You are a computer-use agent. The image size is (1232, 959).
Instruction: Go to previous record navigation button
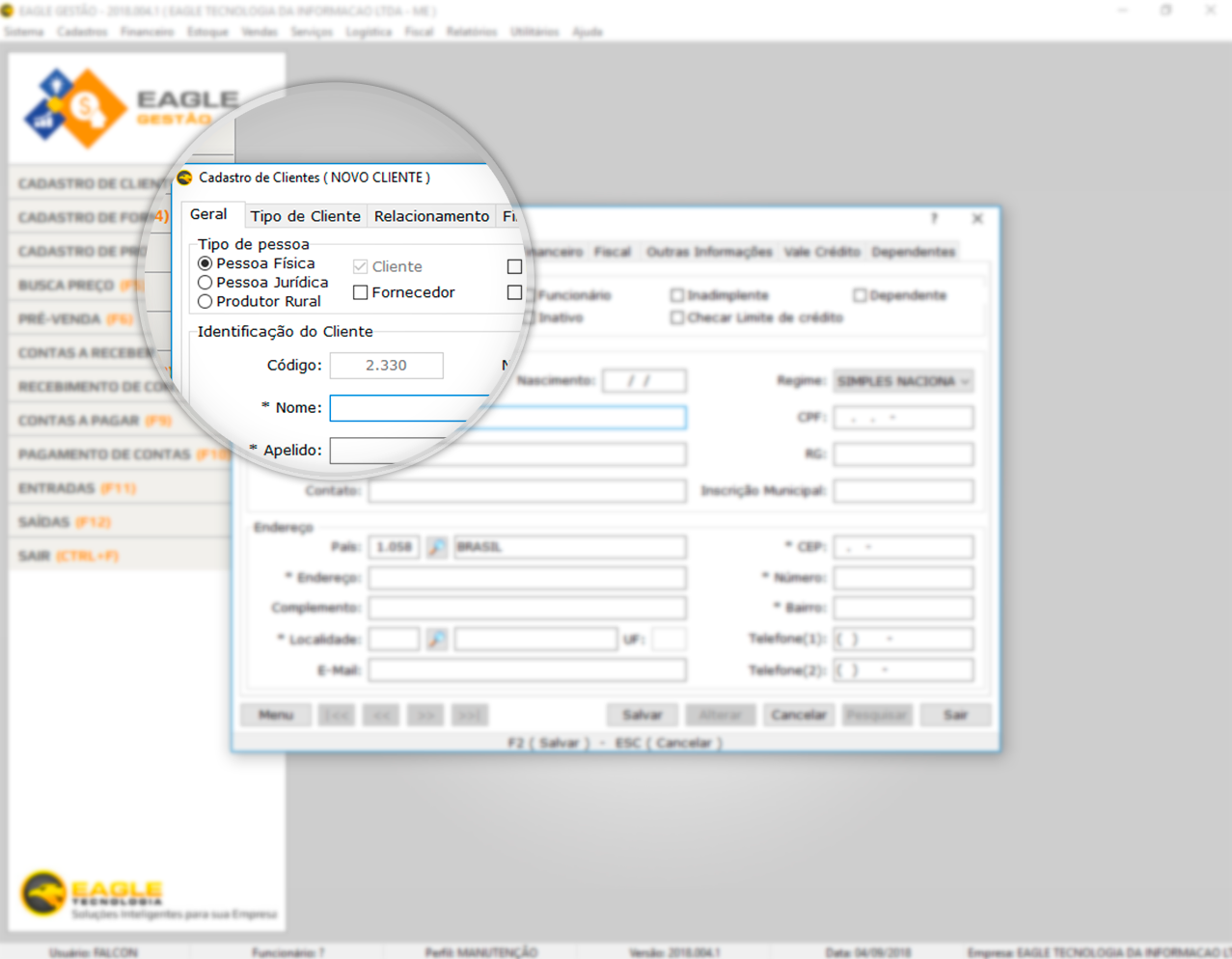[x=381, y=715]
